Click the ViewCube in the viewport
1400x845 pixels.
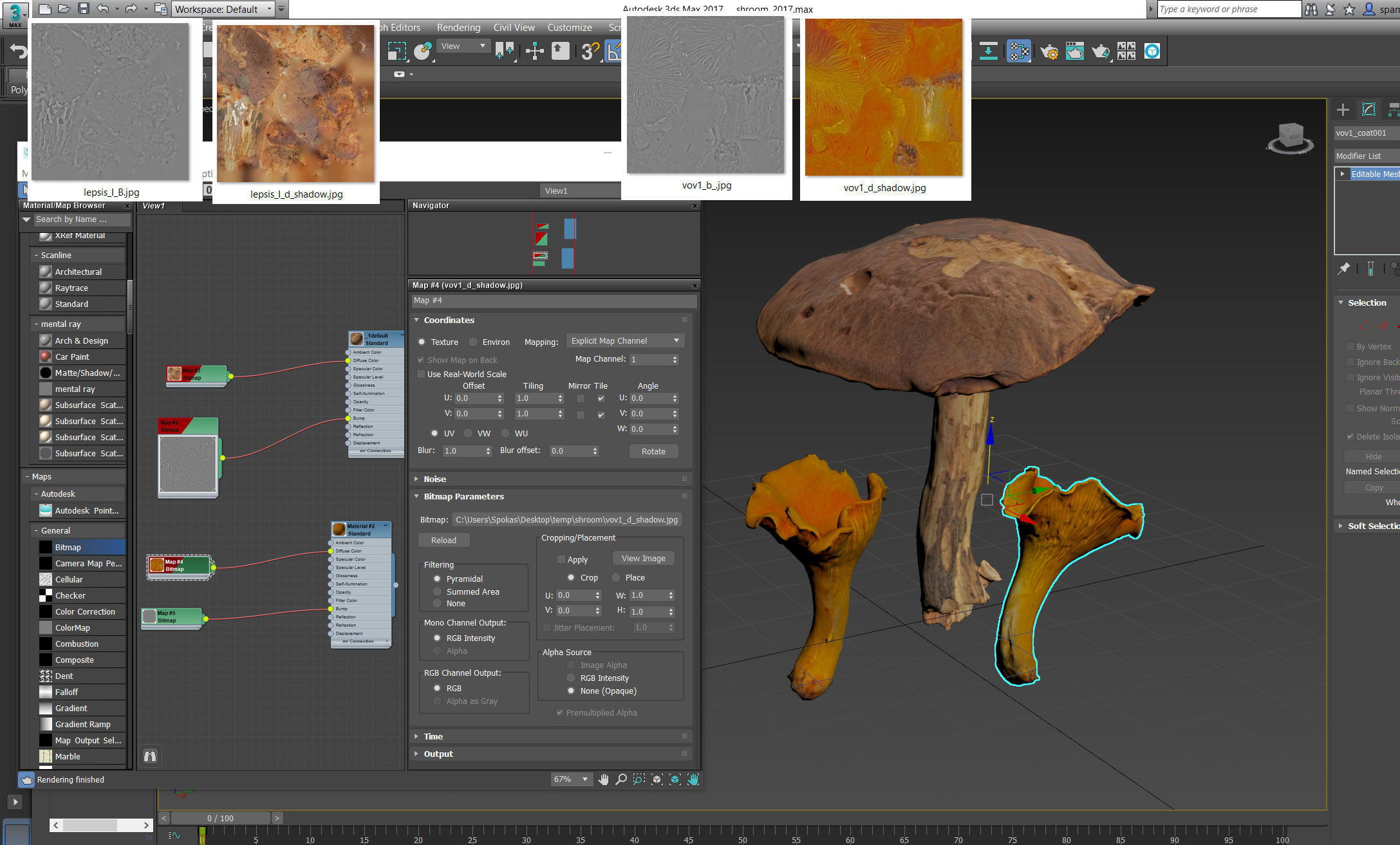click(1290, 138)
